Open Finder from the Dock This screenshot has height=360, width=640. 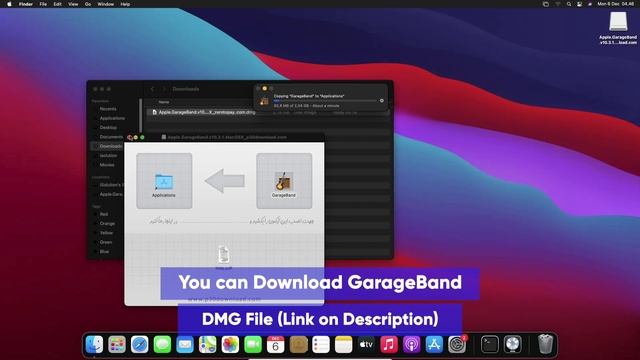pyautogui.click(x=94, y=344)
